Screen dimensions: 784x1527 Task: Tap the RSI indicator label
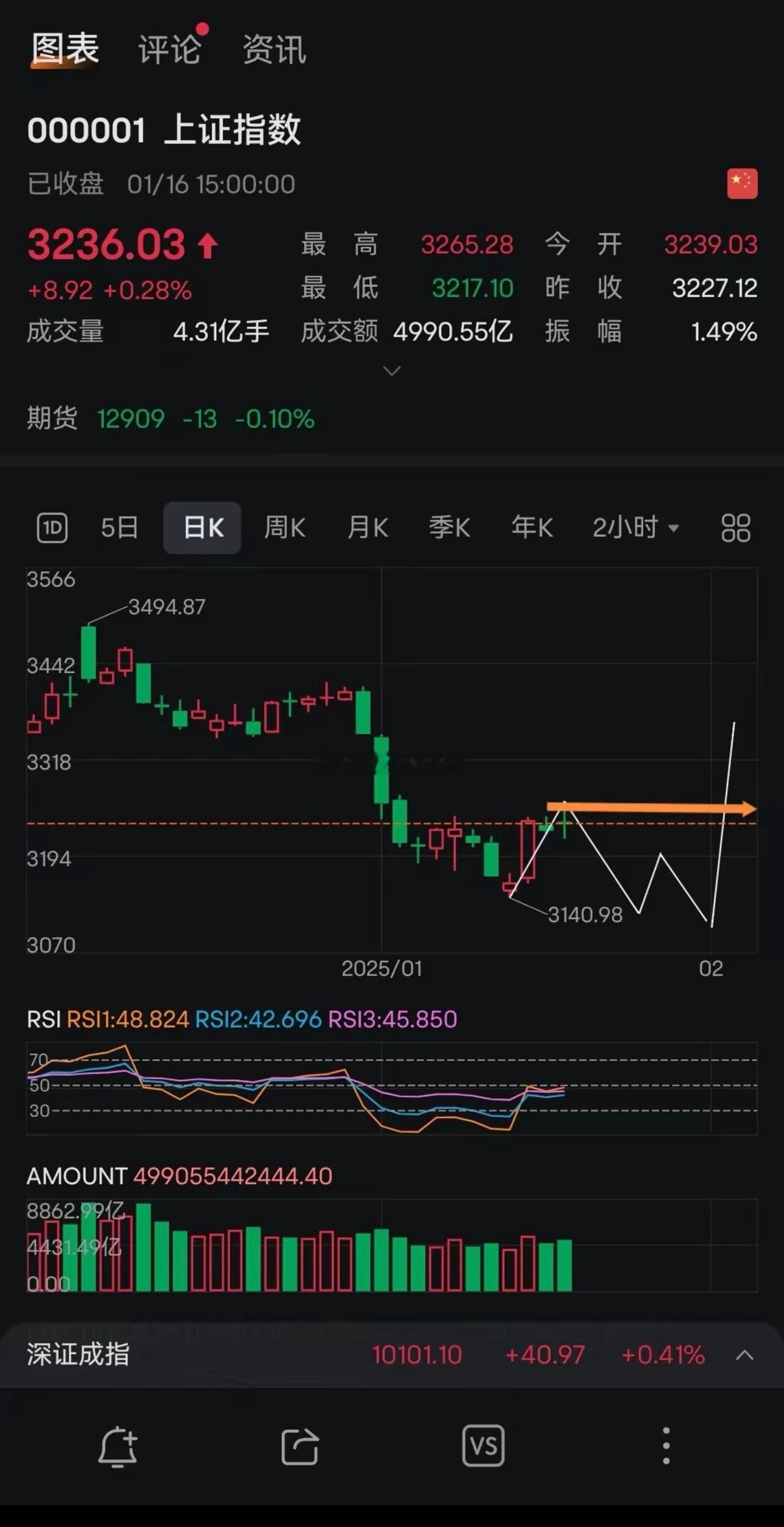[43, 1019]
